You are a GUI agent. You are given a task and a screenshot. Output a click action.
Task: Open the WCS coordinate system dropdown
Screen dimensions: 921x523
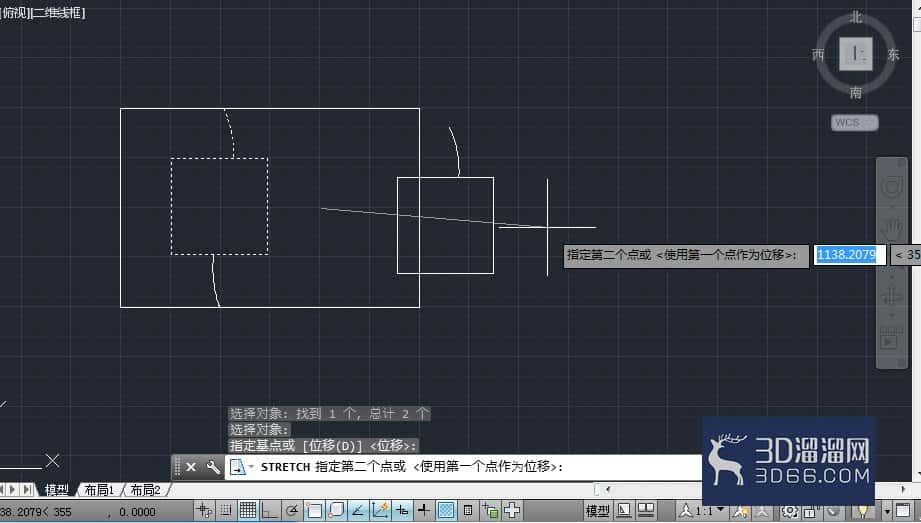pos(855,122)
